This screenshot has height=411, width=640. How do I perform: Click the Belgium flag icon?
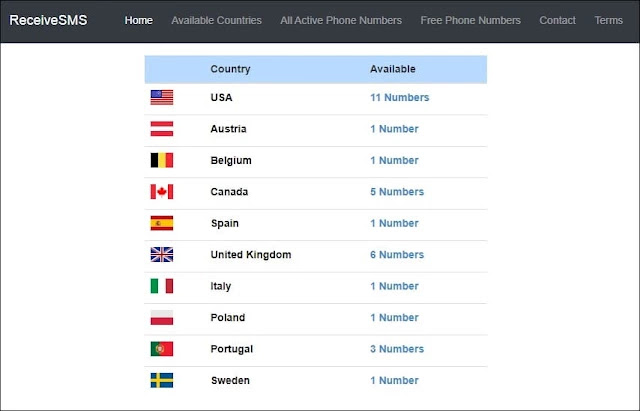(x=162, y=160)
